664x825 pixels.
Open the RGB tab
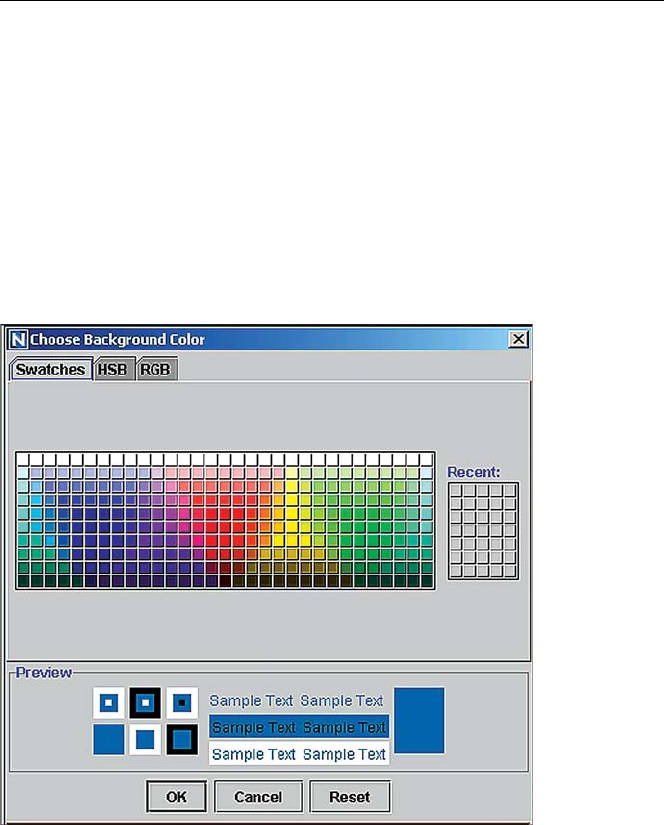click(x=155, y=369)
